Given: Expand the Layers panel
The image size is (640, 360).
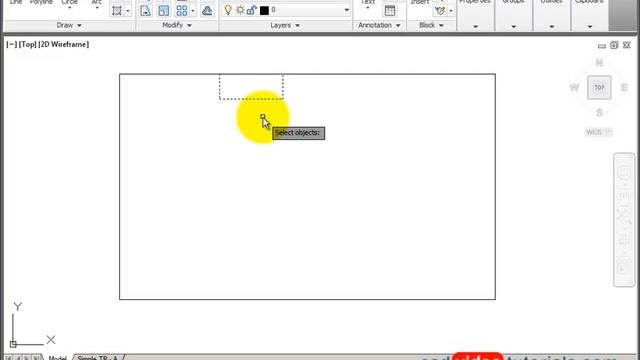Looking at the screenshot, I should pos(285,25).
